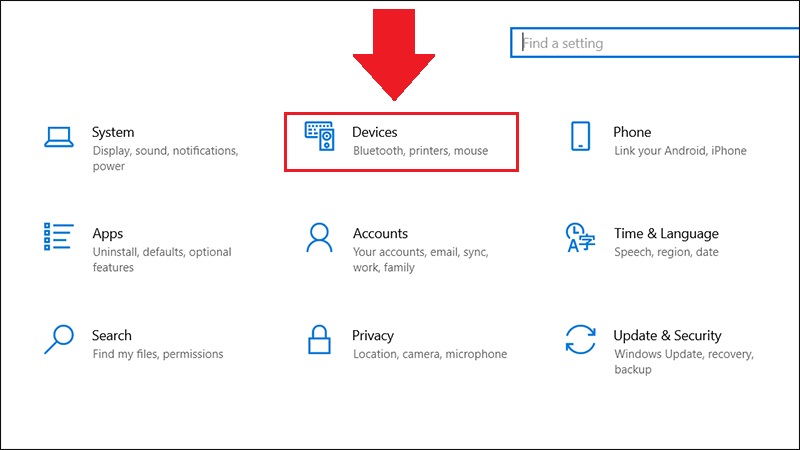The width and height of the screenshot is (800, 450).
Task: Open System settings heading
Action: [x=113, y=133]
